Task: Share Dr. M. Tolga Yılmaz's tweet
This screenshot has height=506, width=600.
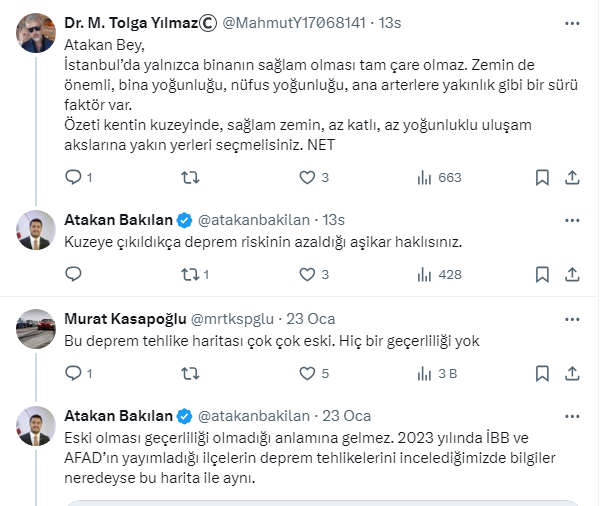Action: 573,177
